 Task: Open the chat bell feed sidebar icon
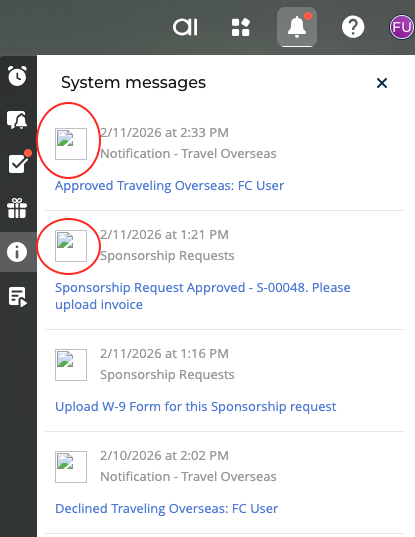click(x=17, y=120)
